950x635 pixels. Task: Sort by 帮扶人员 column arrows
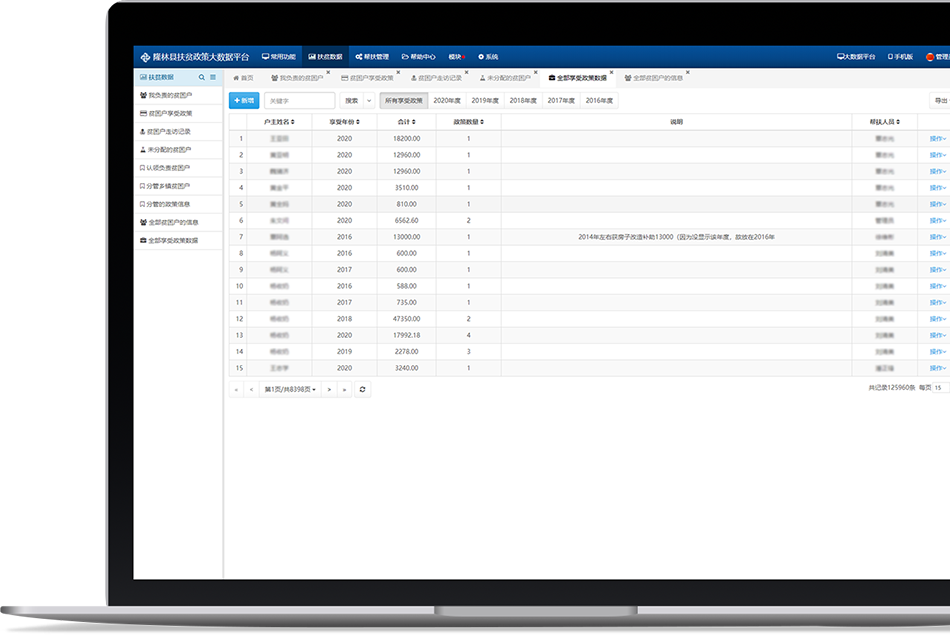898,122
